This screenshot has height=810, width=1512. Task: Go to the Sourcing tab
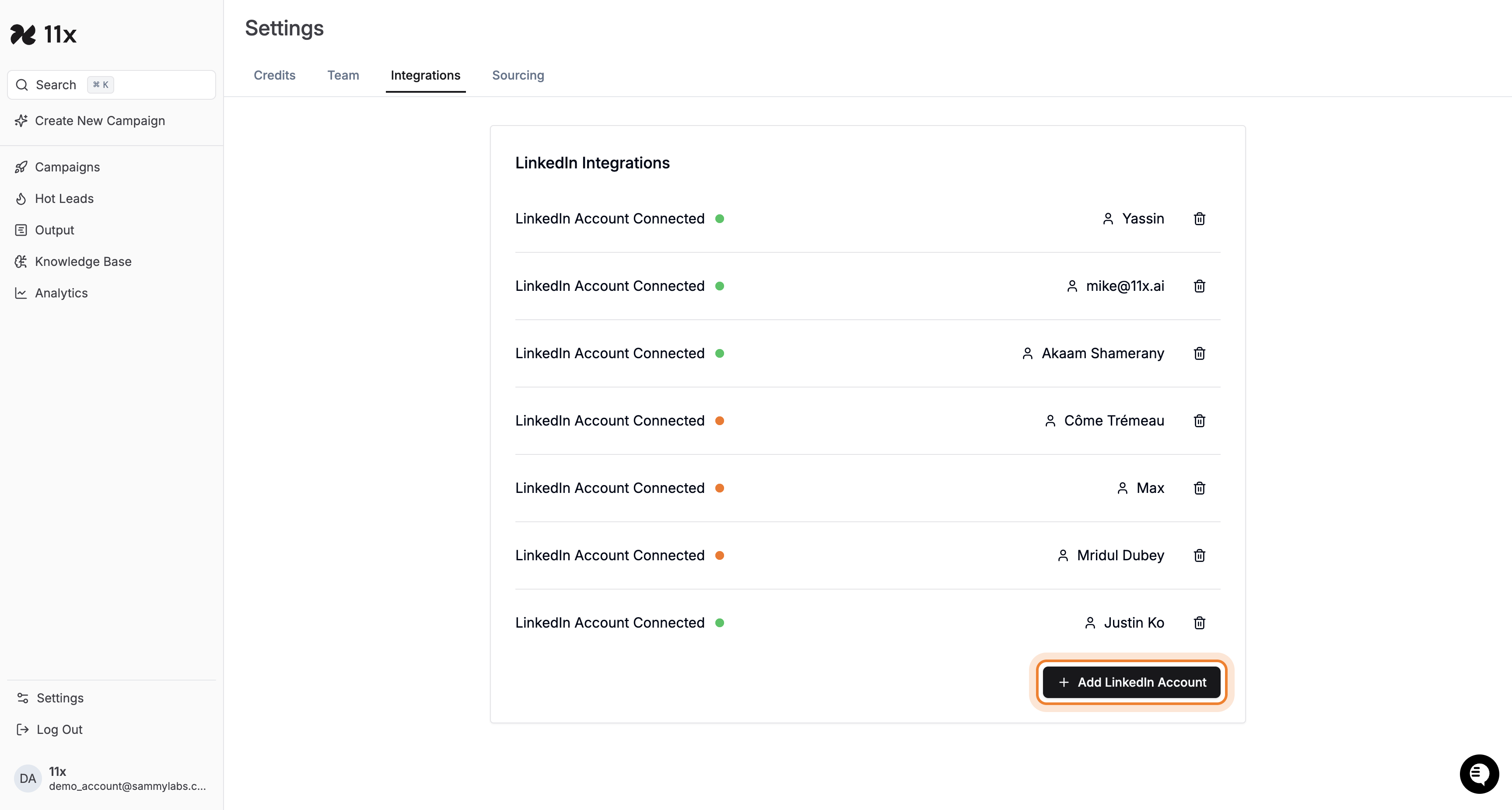(x=518, y=76)
